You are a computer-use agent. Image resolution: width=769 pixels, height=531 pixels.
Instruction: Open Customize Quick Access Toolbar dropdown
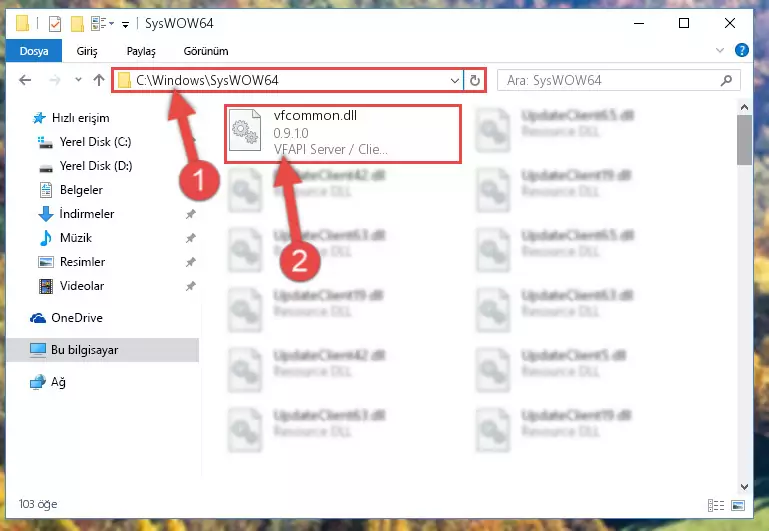[x=126, y=24]
